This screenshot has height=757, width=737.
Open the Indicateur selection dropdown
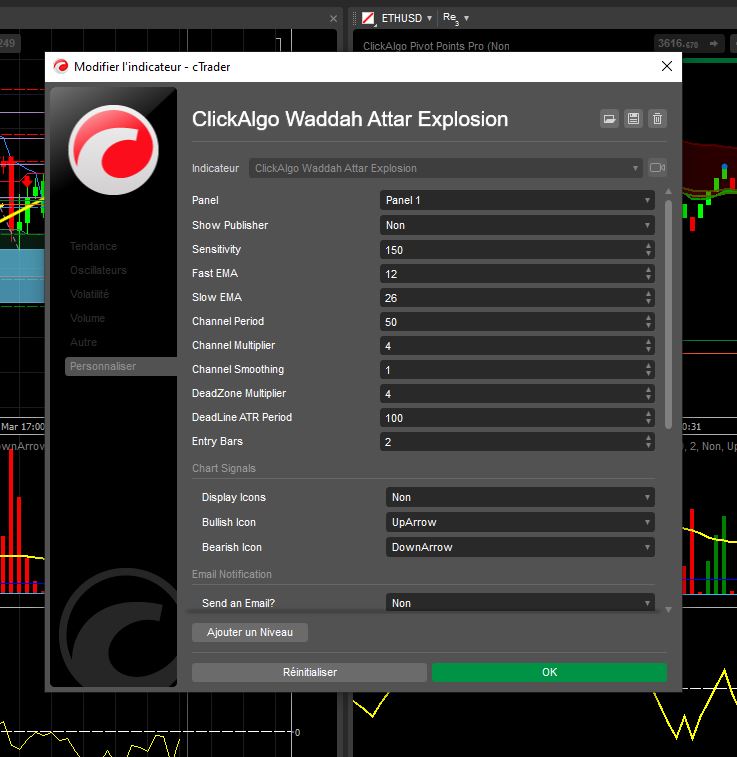tap(445, 168)
